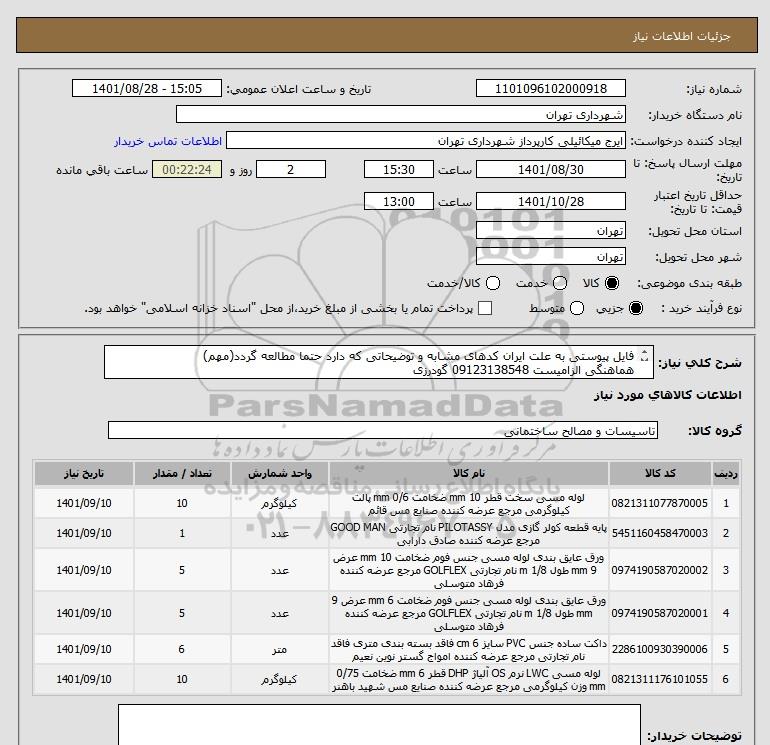This screenshot has height=745, width=770.
Task: Select the کالا/خدمت radio button
Action: click(x=493, y=283)
